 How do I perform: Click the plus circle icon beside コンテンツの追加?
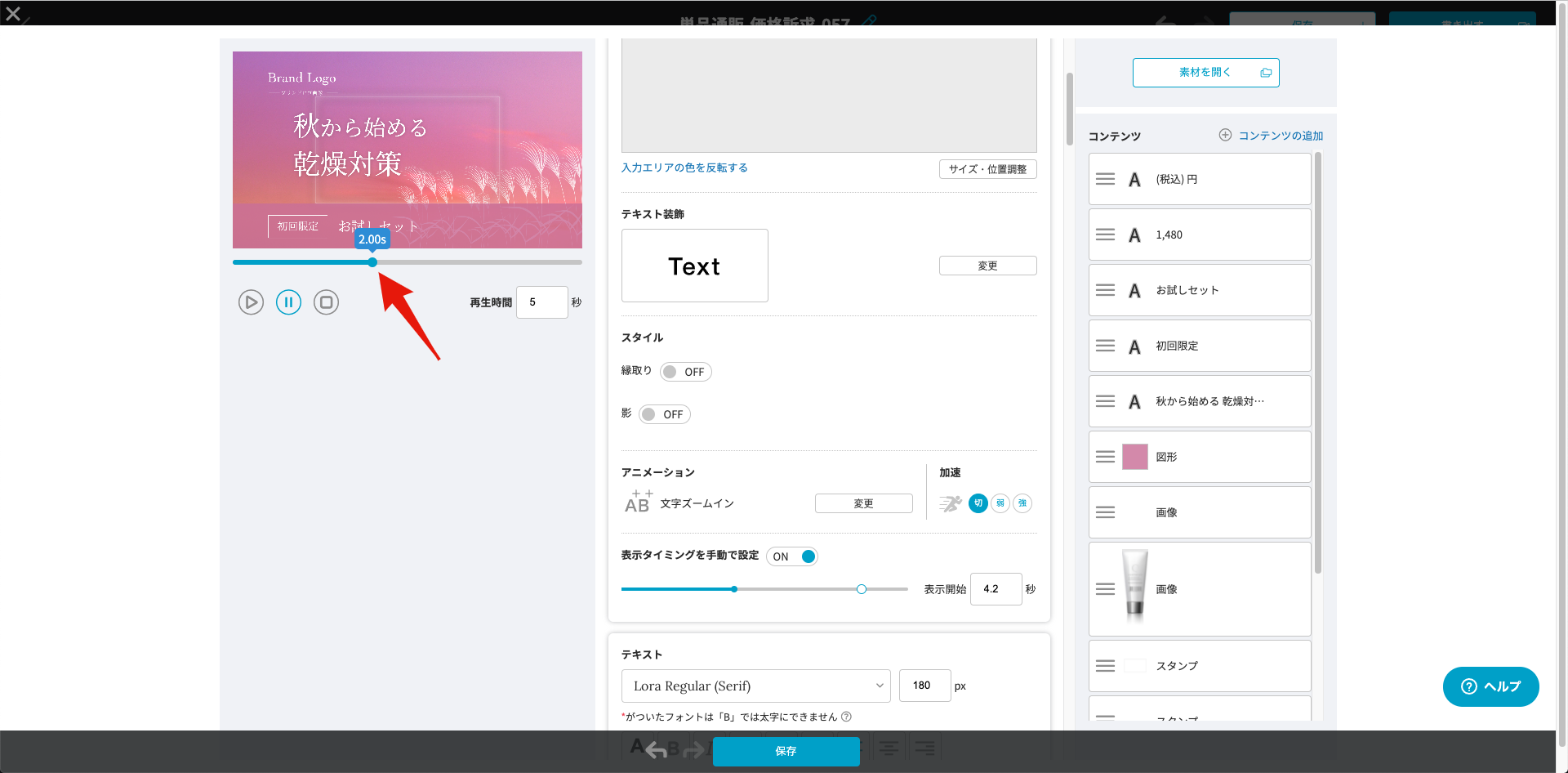tap(1225, 135)
